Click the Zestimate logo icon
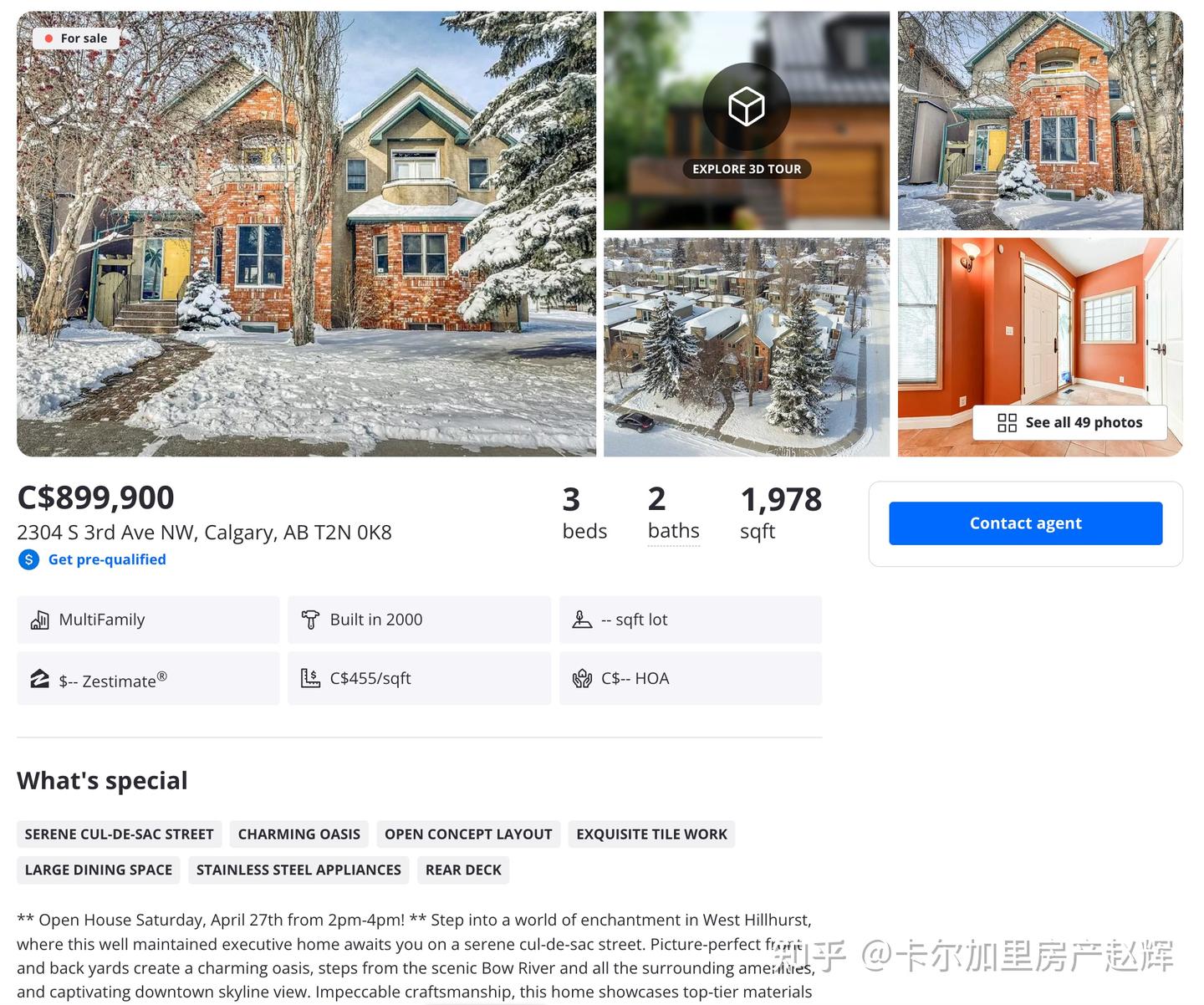The height and width of the screenshot is (1005, 1204). (x=39, y=678)
